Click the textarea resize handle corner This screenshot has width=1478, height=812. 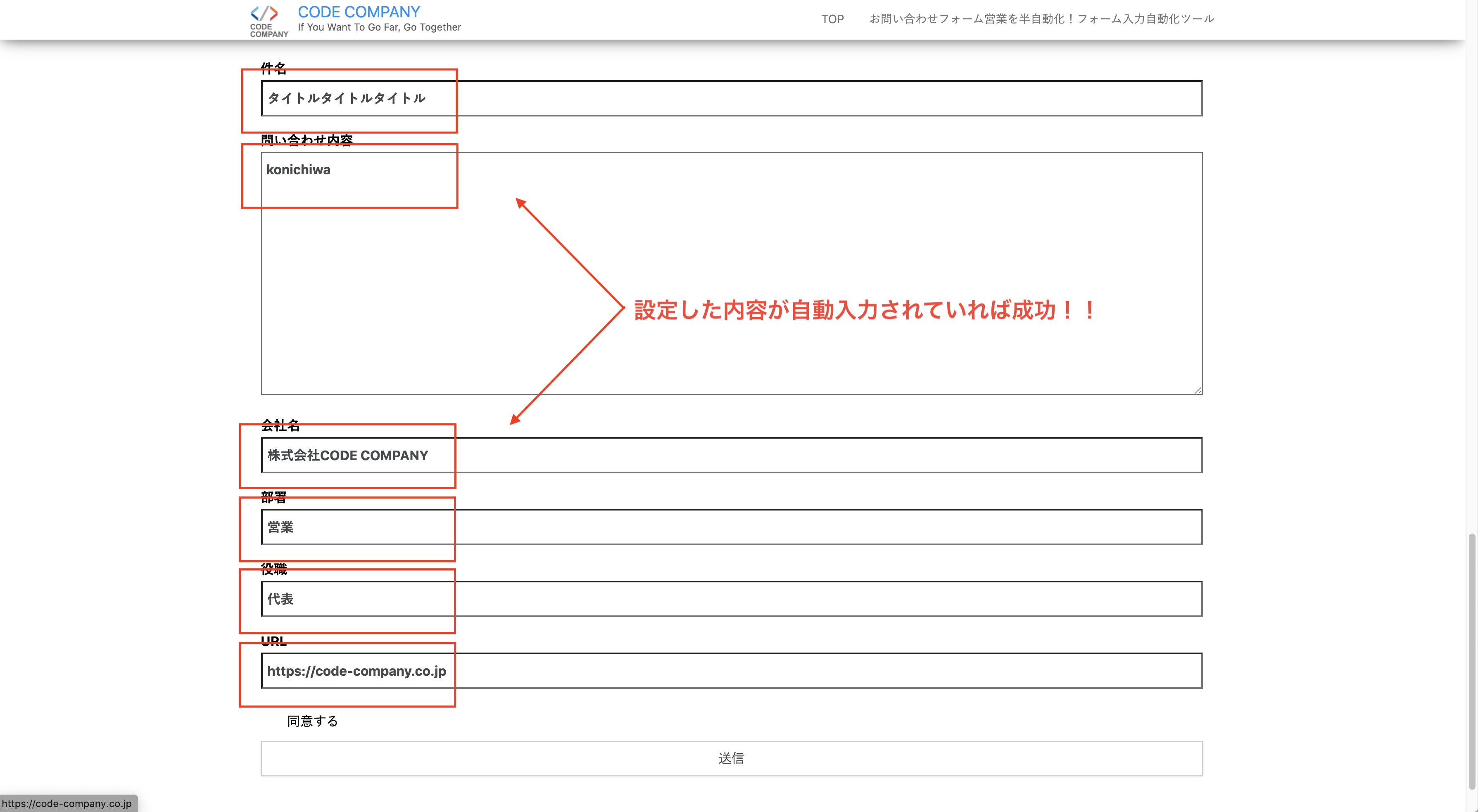tap(1198, 390)
